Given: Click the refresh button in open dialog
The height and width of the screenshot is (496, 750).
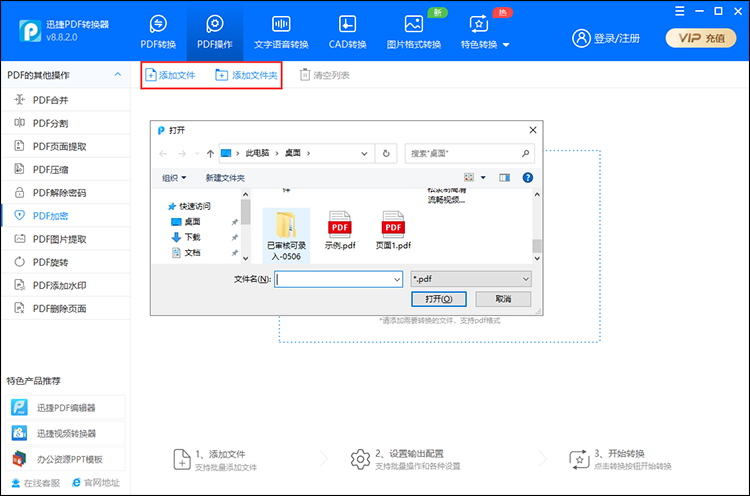Looking at the screenshot, I should (386, 154).
